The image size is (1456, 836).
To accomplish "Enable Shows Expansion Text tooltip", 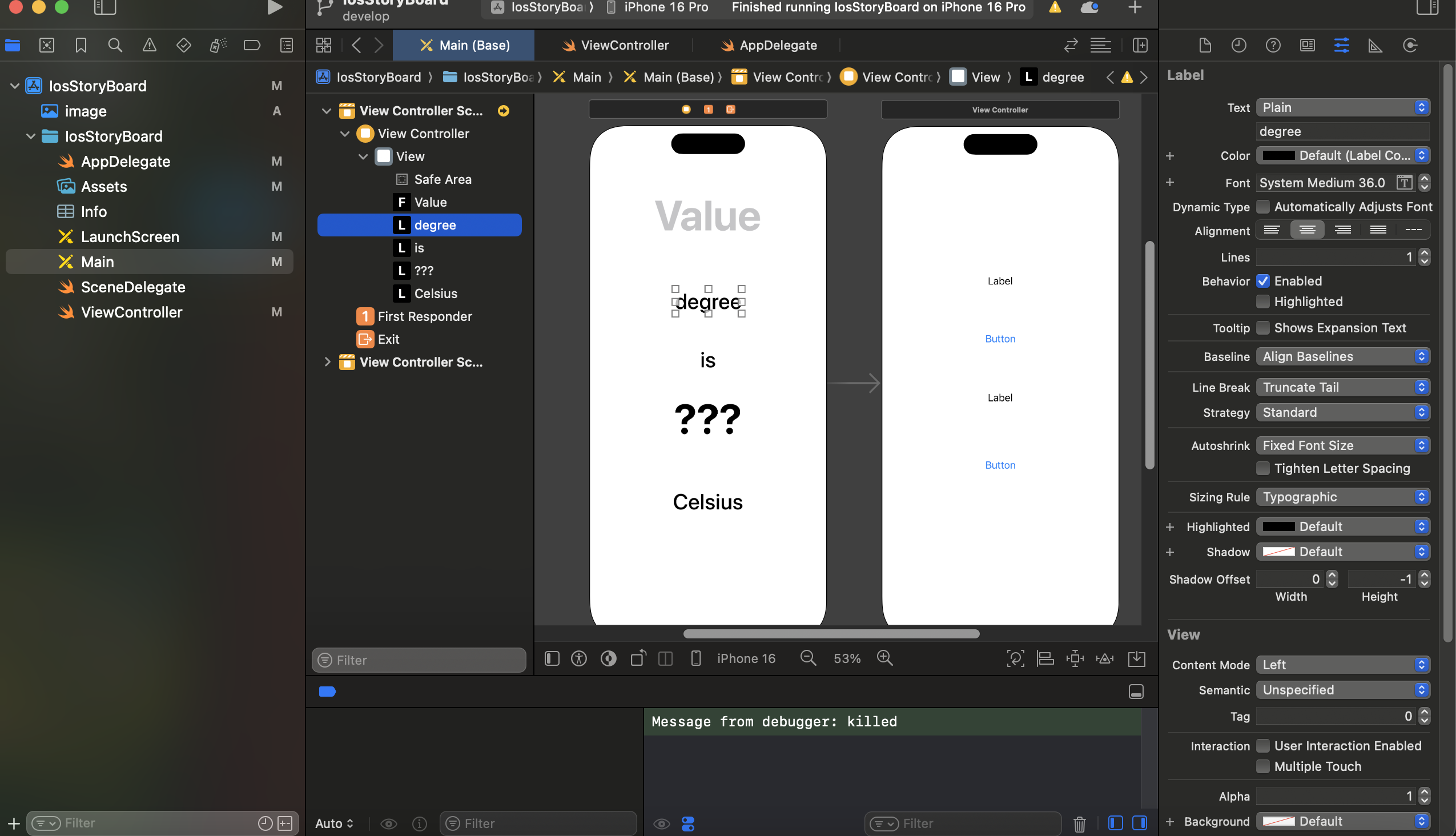I will tap(1263, 328).
